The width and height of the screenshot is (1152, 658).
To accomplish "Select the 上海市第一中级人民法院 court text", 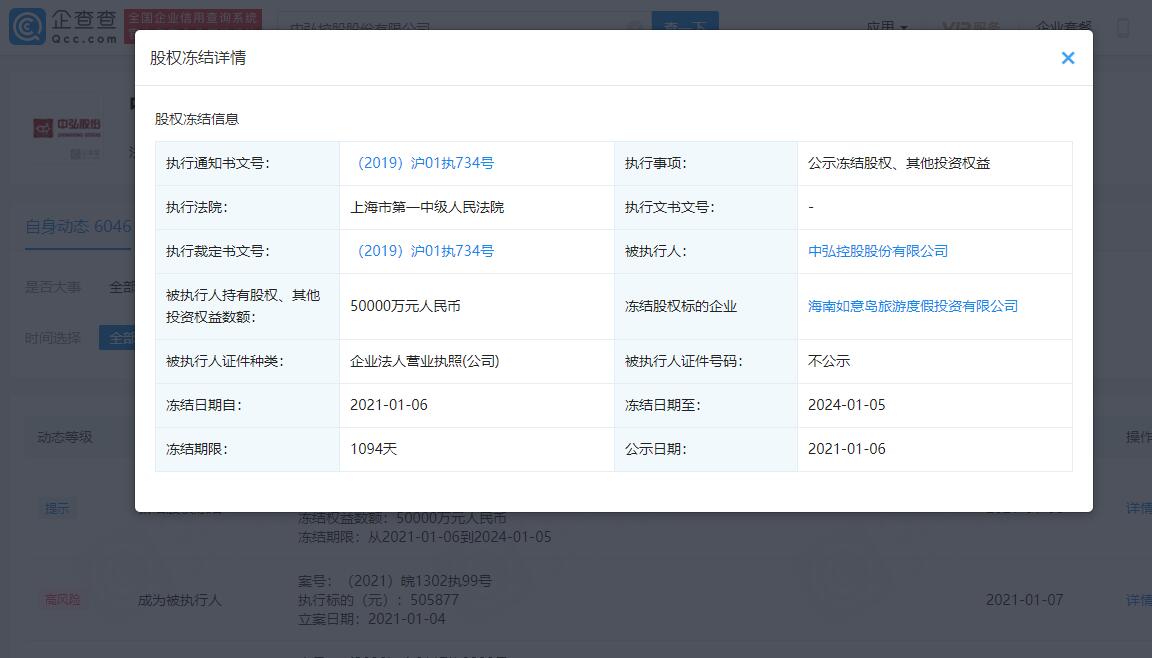I will (427, 207).
